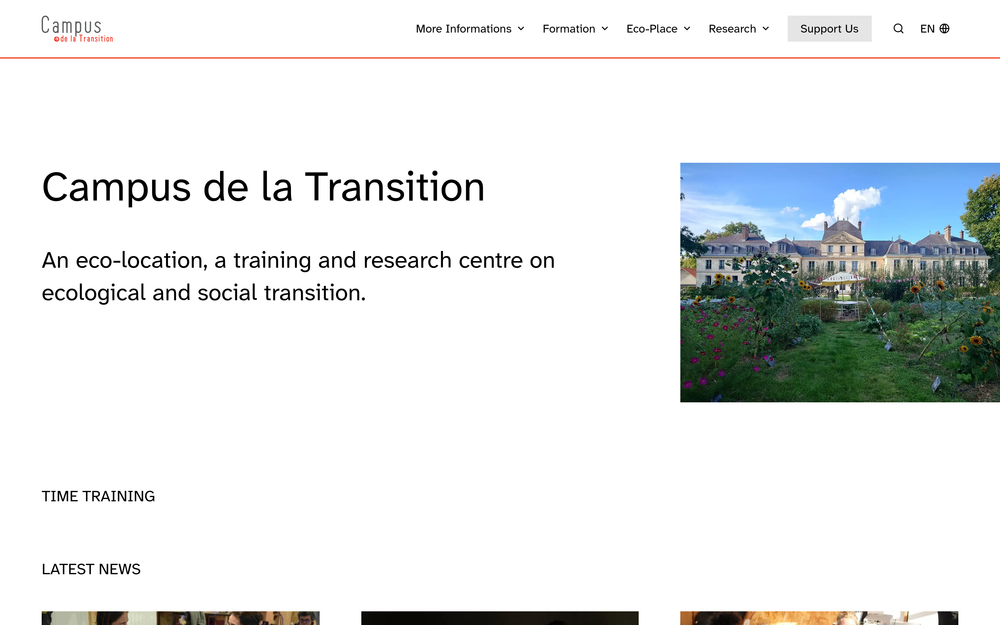1000x625 pixels.
Task: Click the Campus de la Transition logo
Action: coord(77,29)
